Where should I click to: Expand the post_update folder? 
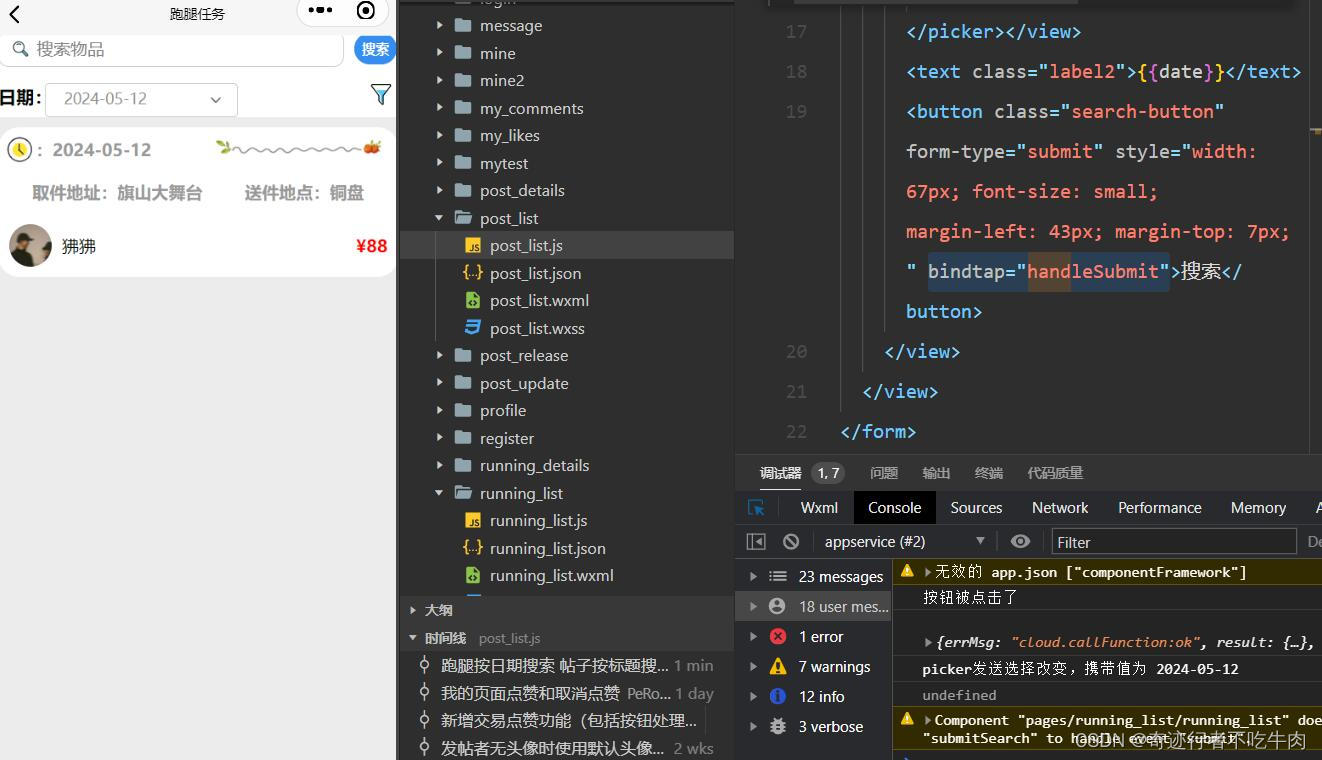pos(523,383)
